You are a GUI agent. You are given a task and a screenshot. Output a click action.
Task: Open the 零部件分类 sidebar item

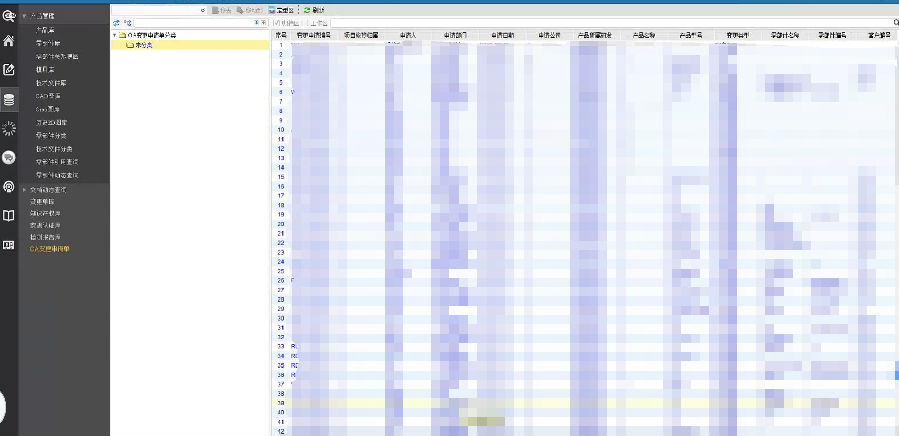pyautogui.click(x=51, y=135)
